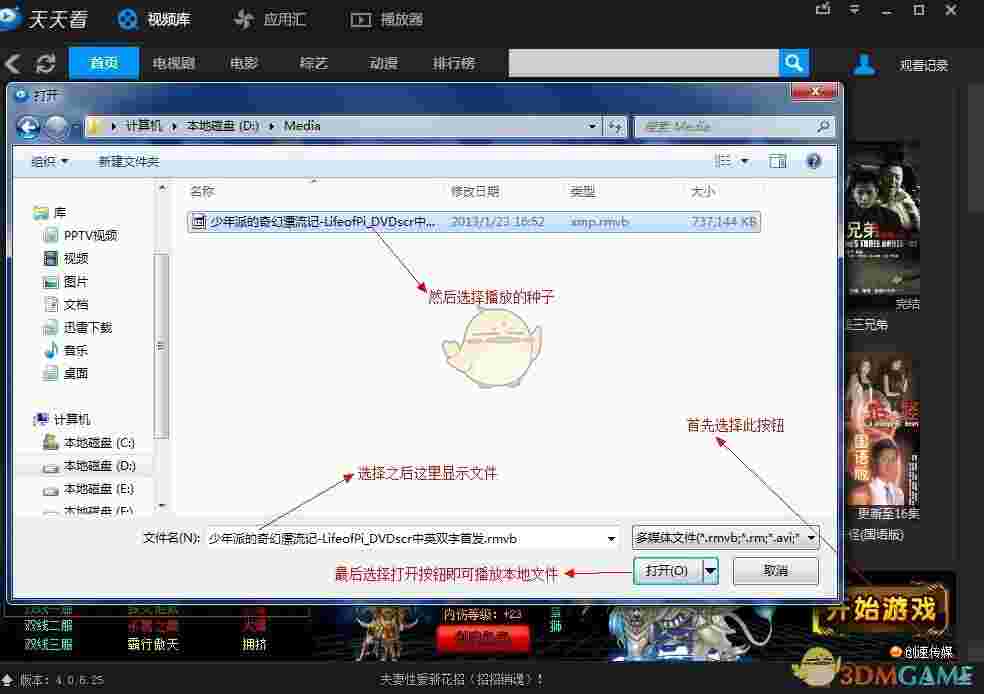This screenshot has height=694, width=984.
Task: Open the dialog's Help question mark icon
Action: [813, 161]
